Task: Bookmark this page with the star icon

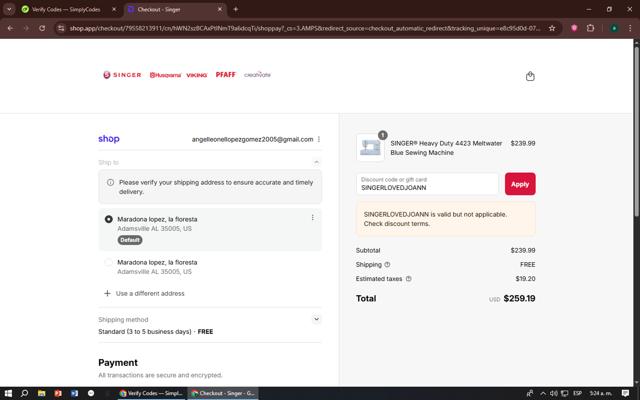Action: (x=552, y=28)
